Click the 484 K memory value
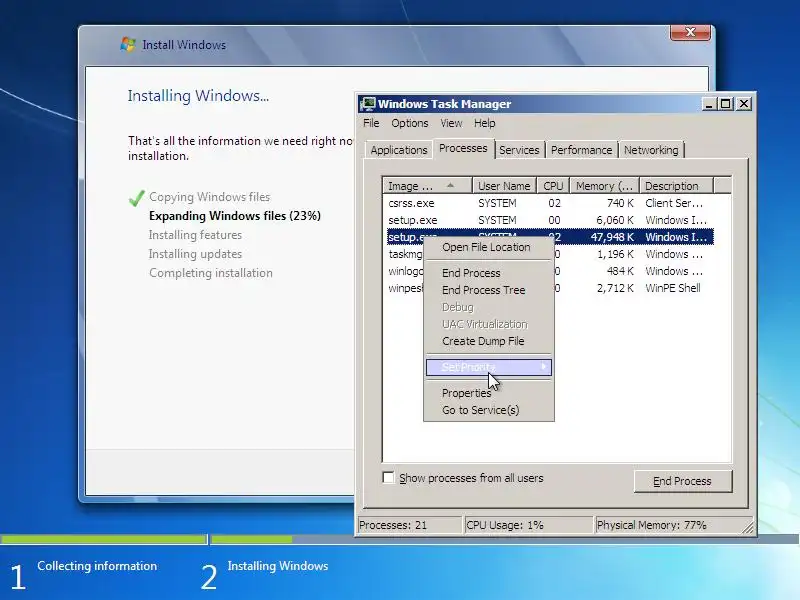Screen dimensions: 800x600 620,271
